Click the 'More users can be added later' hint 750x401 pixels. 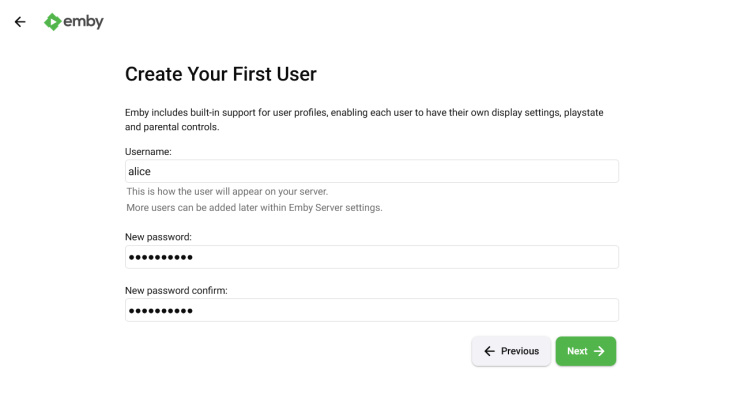pyautogui.click(x=254, y=207)
